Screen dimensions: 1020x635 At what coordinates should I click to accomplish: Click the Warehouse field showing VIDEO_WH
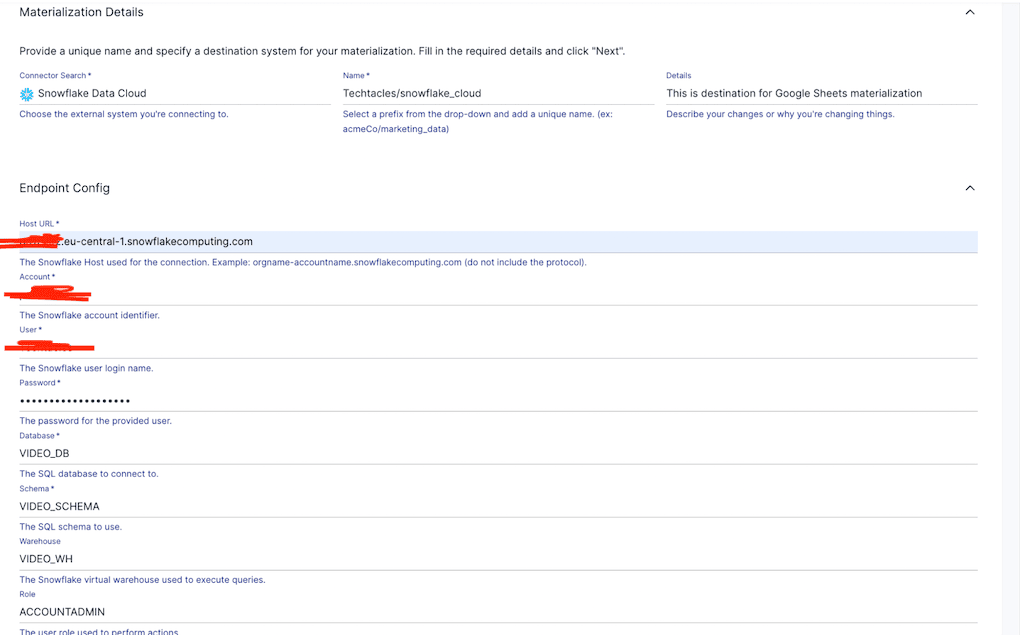click(497, 559)
